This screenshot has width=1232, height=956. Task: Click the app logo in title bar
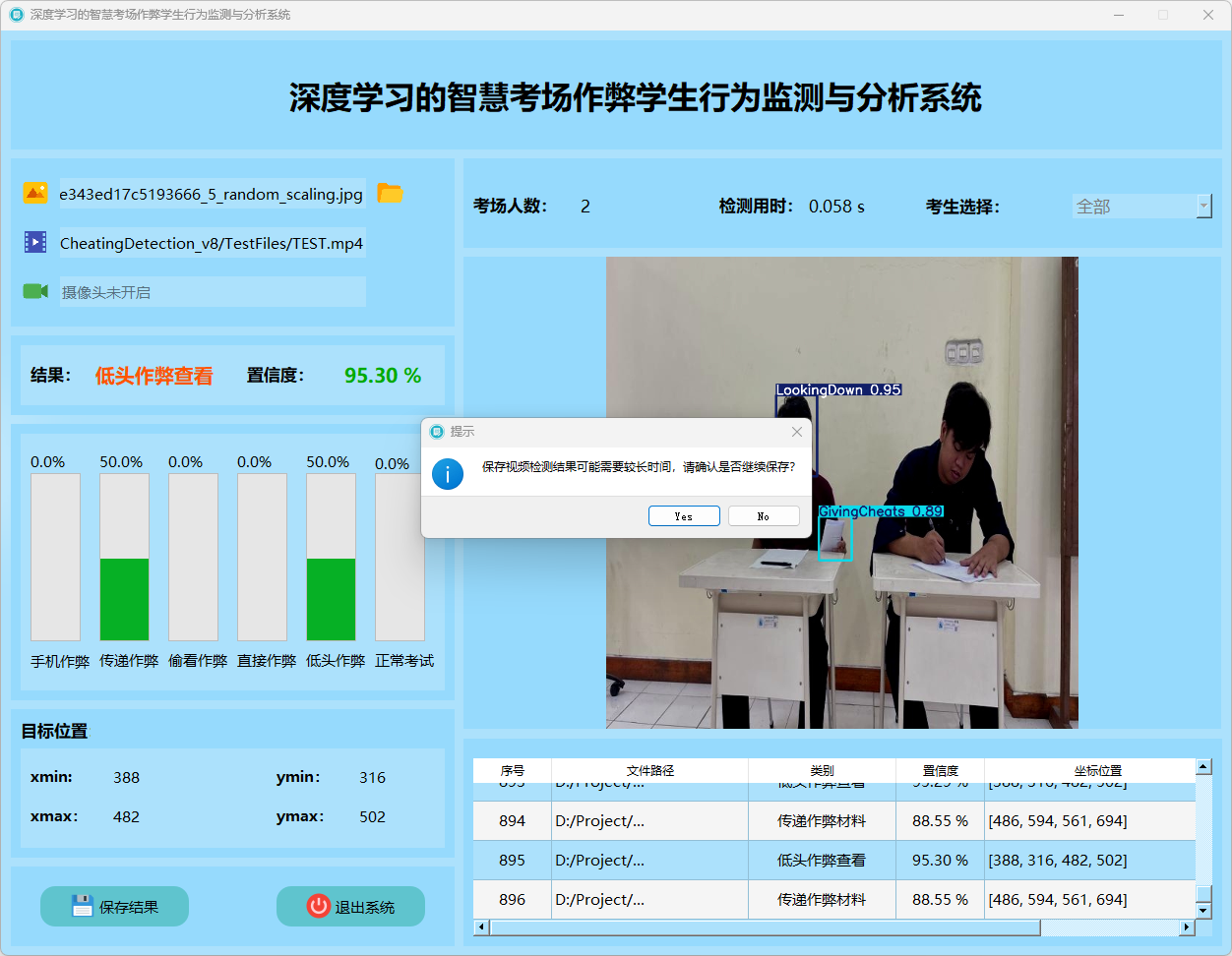(x=16, y=15)
